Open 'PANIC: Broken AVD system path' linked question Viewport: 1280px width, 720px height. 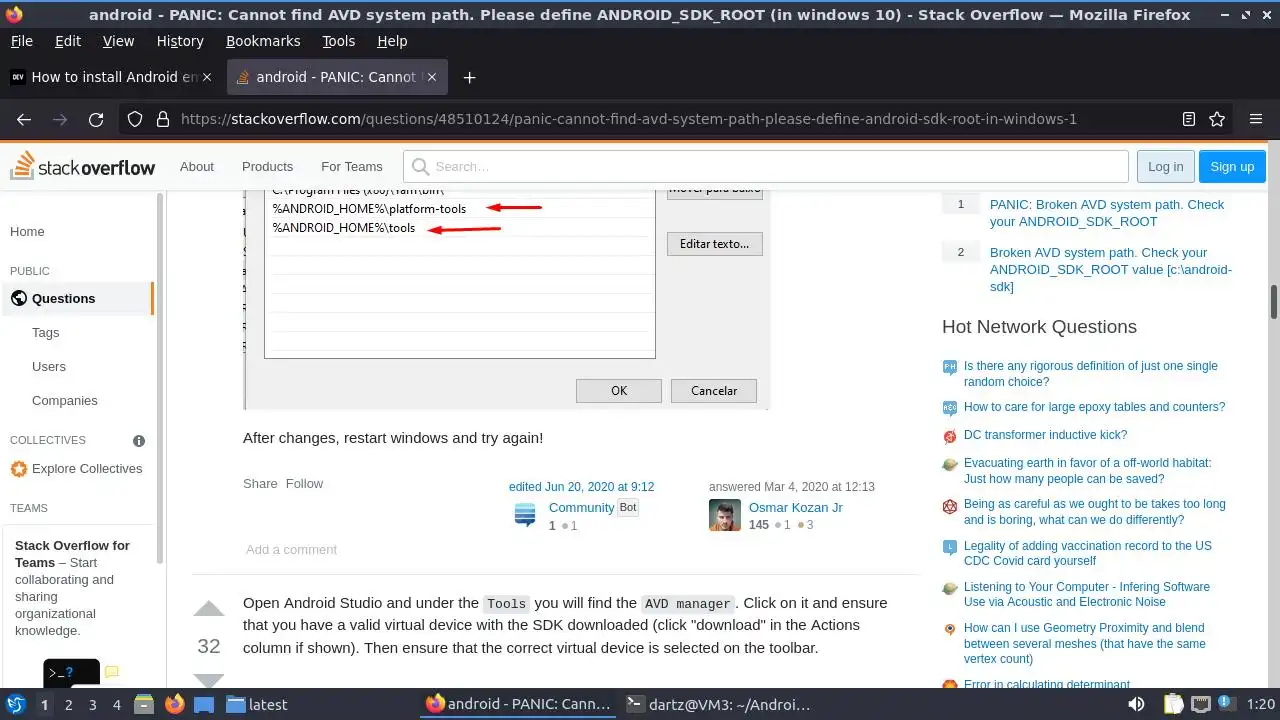[x=1107, y=212]
